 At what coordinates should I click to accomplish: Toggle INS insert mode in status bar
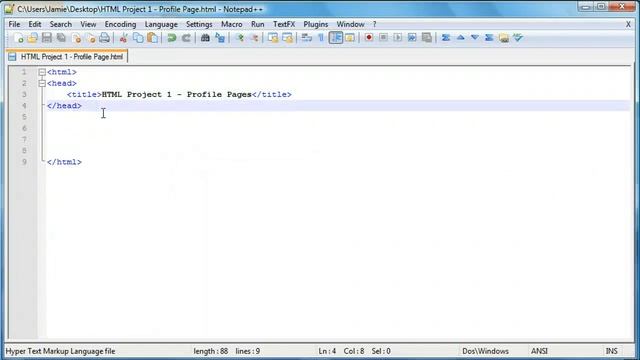click(x=611, y=351)
